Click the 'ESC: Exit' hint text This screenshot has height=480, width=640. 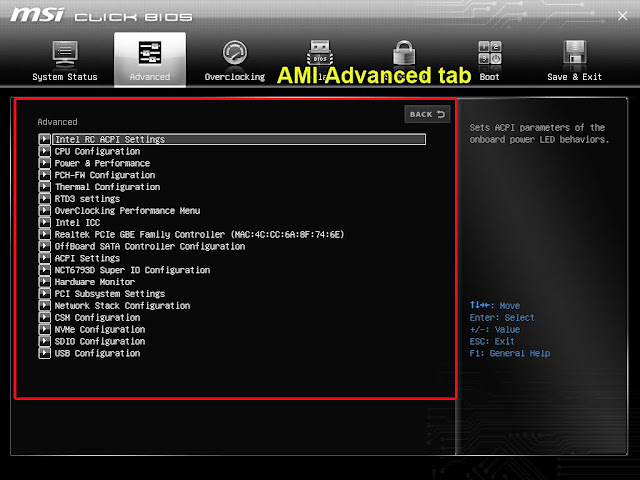[x=492, y=341]
